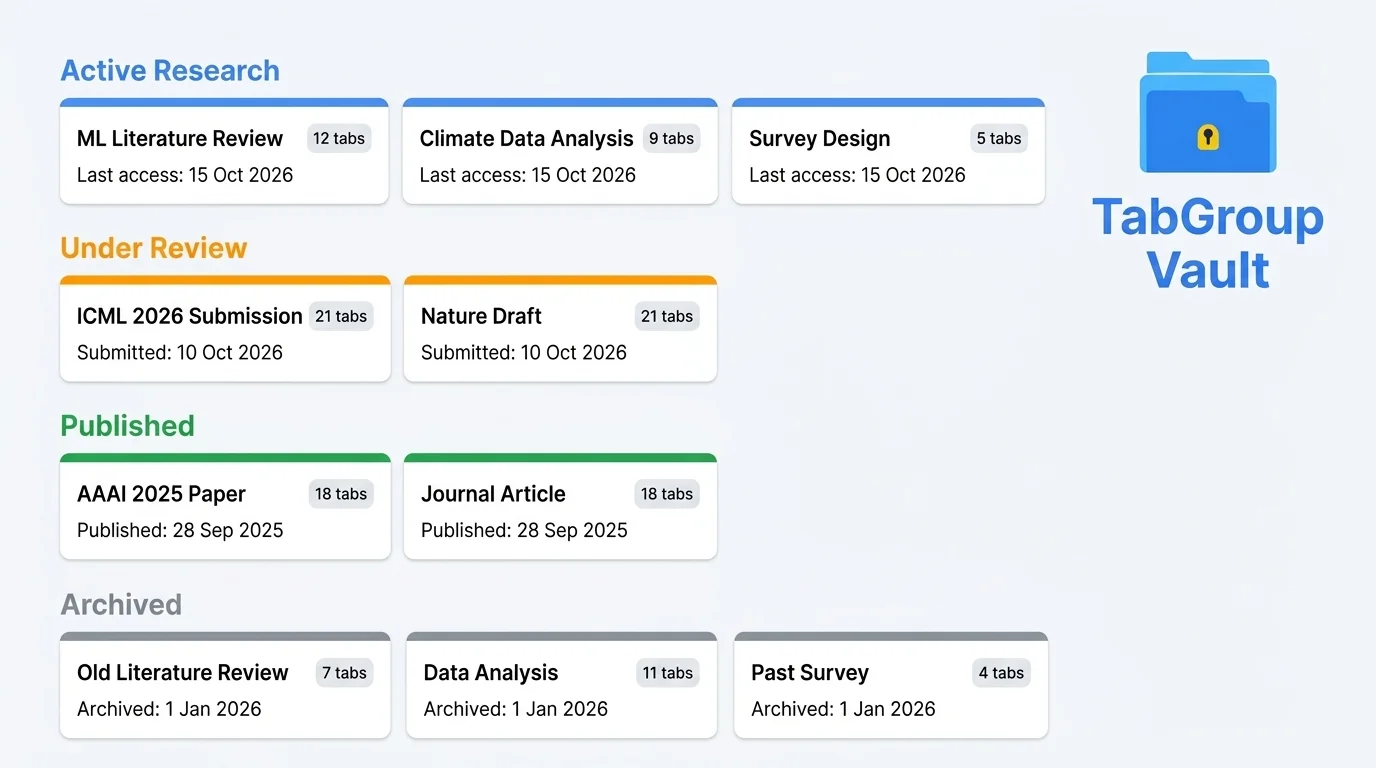Click the 21 tabs badge on Nature Draft

coord(666,316)
